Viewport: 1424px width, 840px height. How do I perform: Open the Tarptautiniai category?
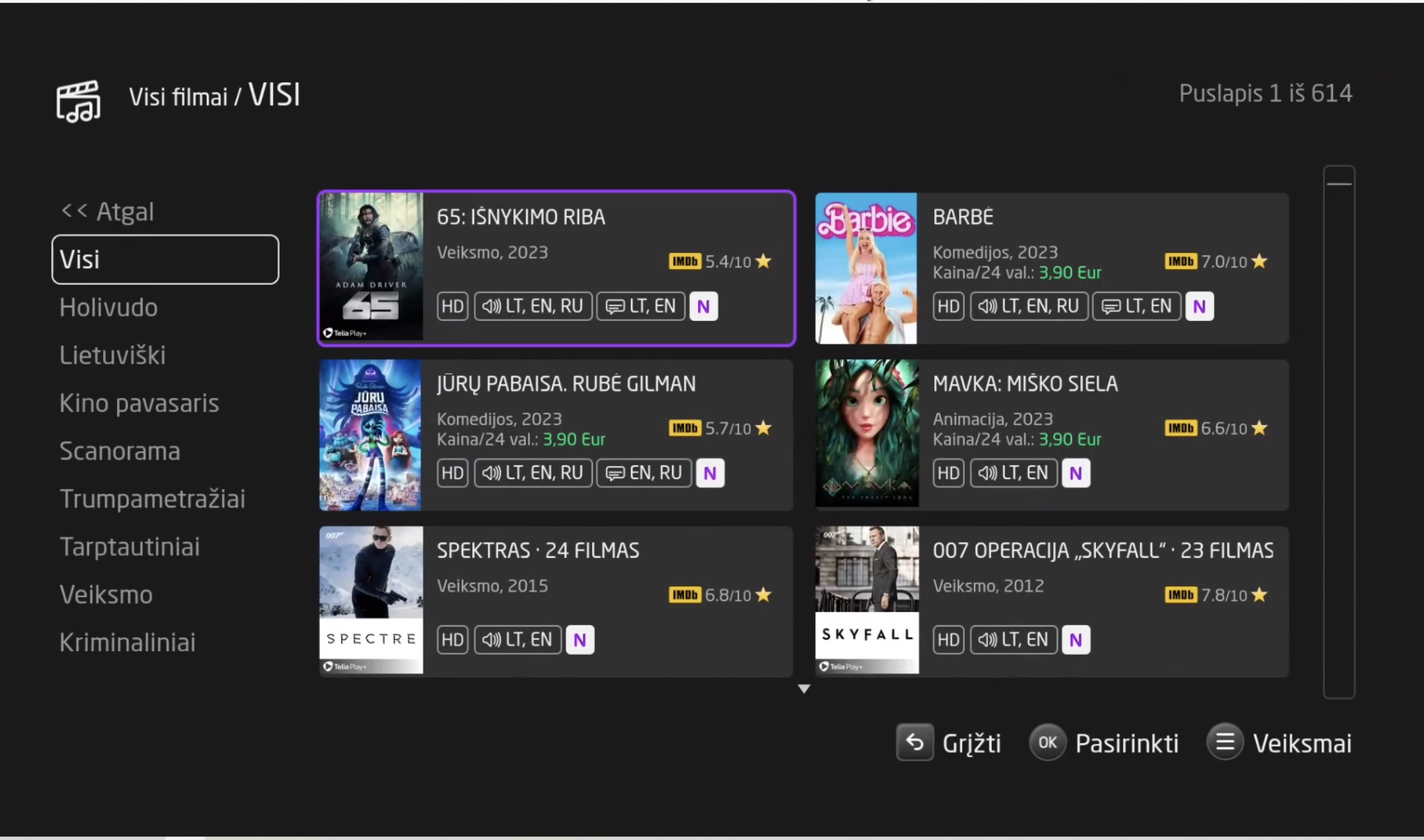[130, 547]
